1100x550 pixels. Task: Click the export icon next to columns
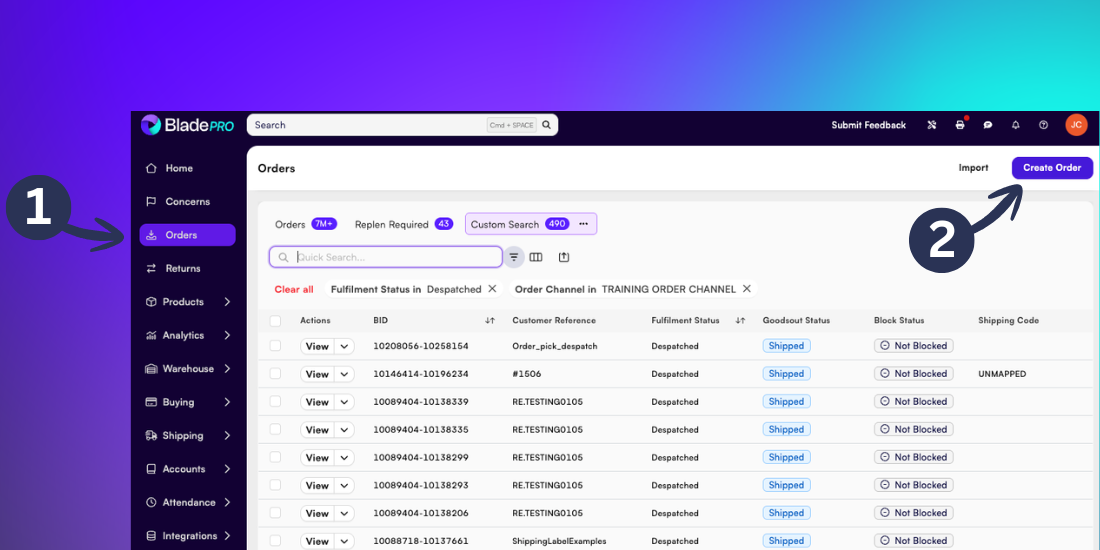tap(564, 257)
